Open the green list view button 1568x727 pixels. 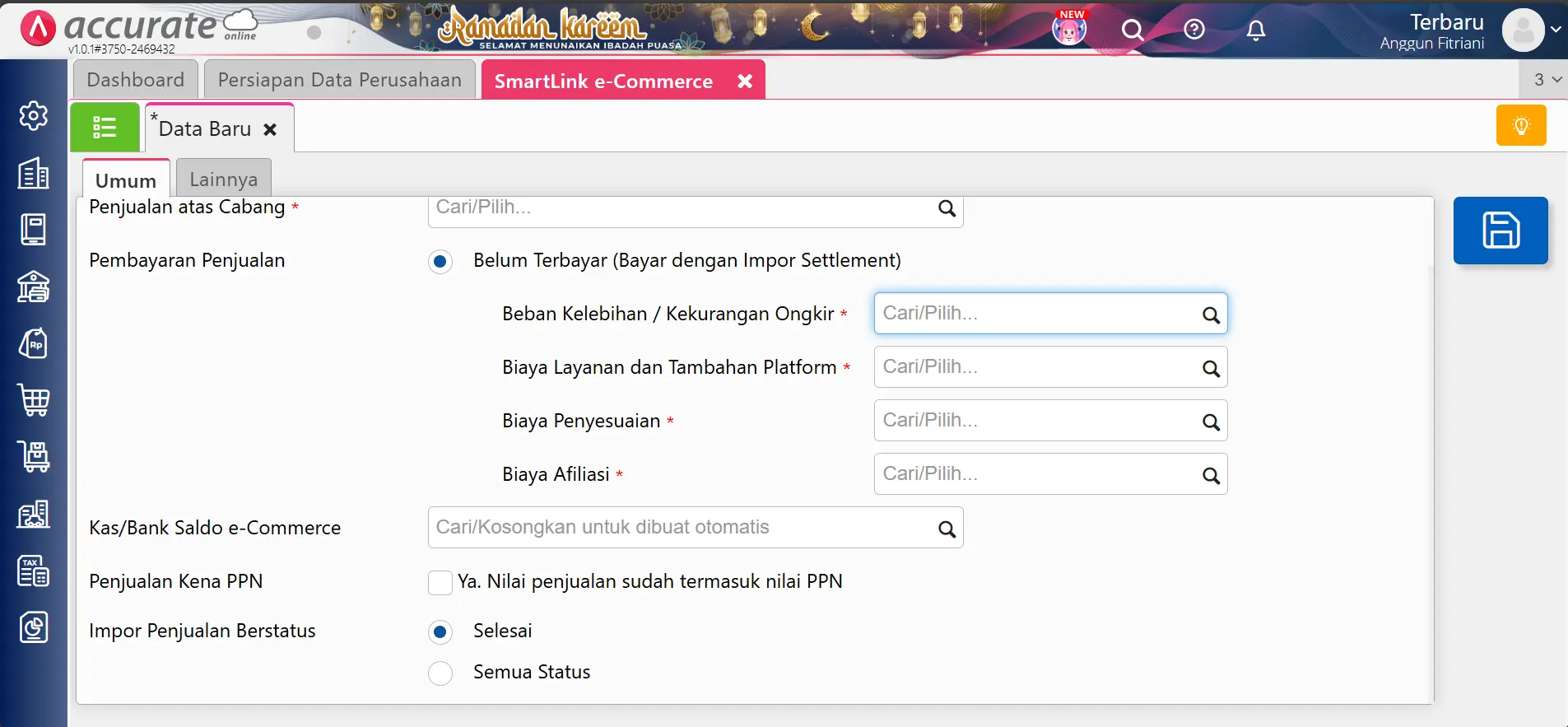click(105, 128)
